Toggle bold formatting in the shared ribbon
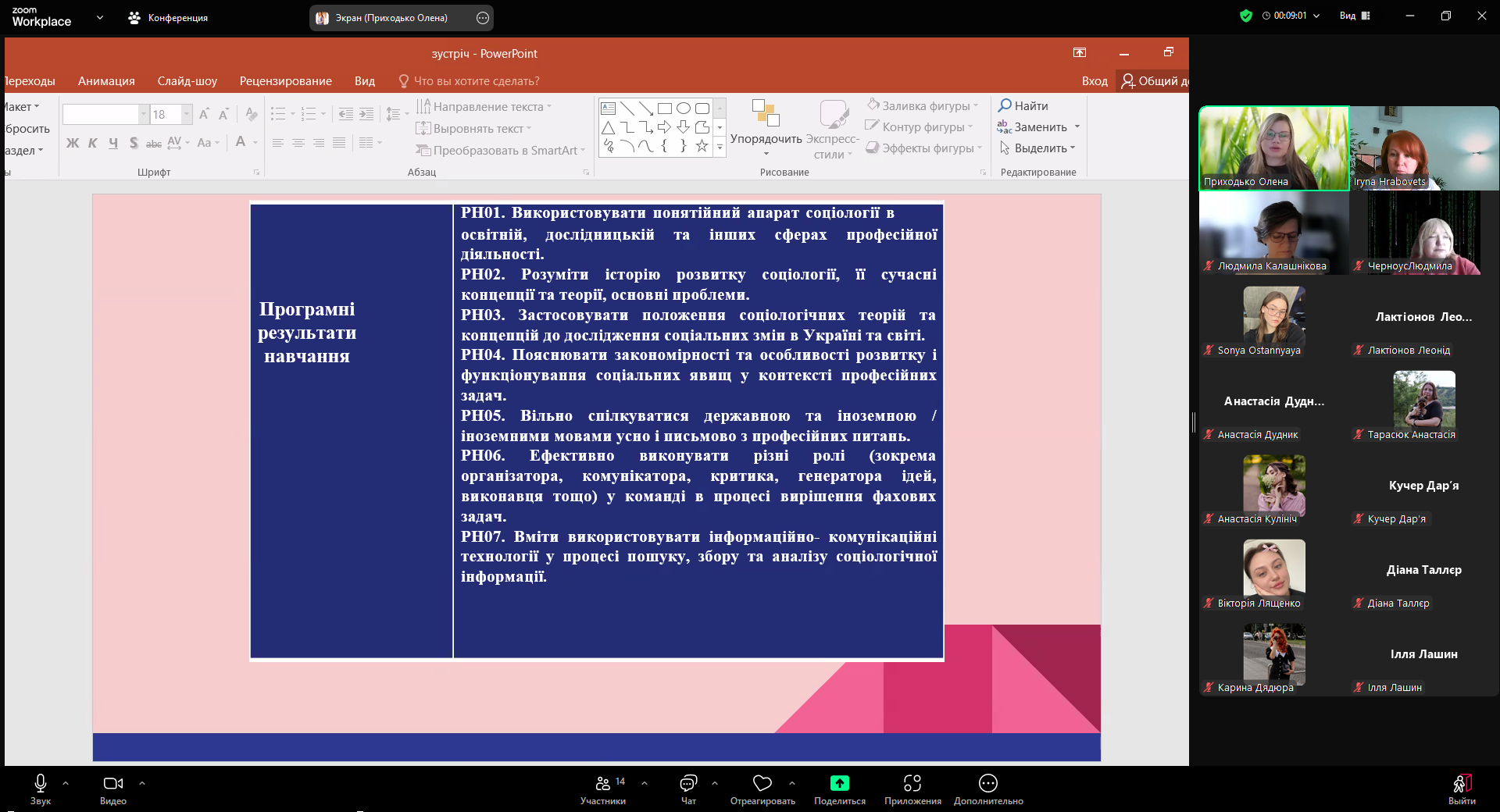The height and width of the screenshot is (812, 1500). tap(73, 143)
